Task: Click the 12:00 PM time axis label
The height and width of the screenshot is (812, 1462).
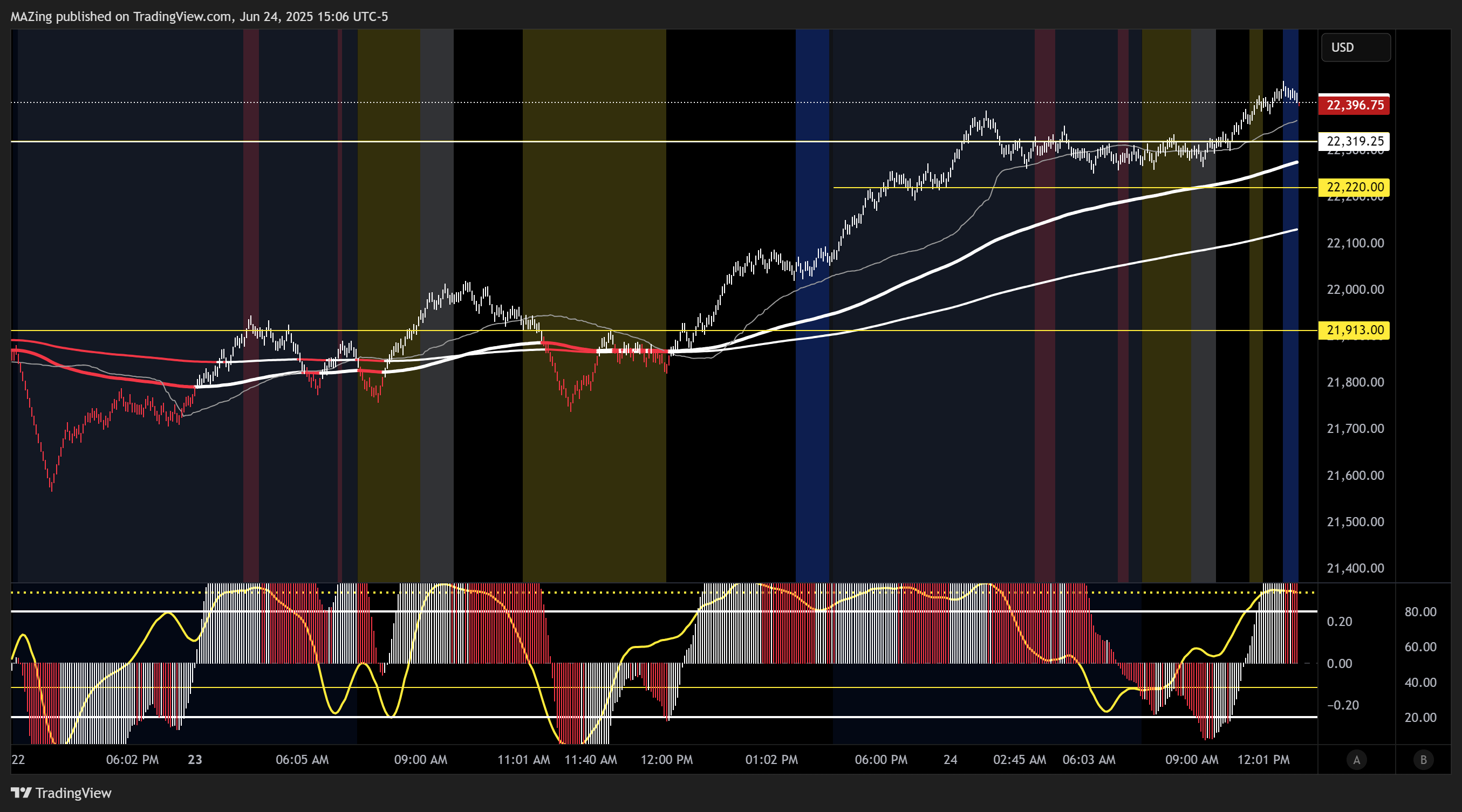Action: point(667,759)
